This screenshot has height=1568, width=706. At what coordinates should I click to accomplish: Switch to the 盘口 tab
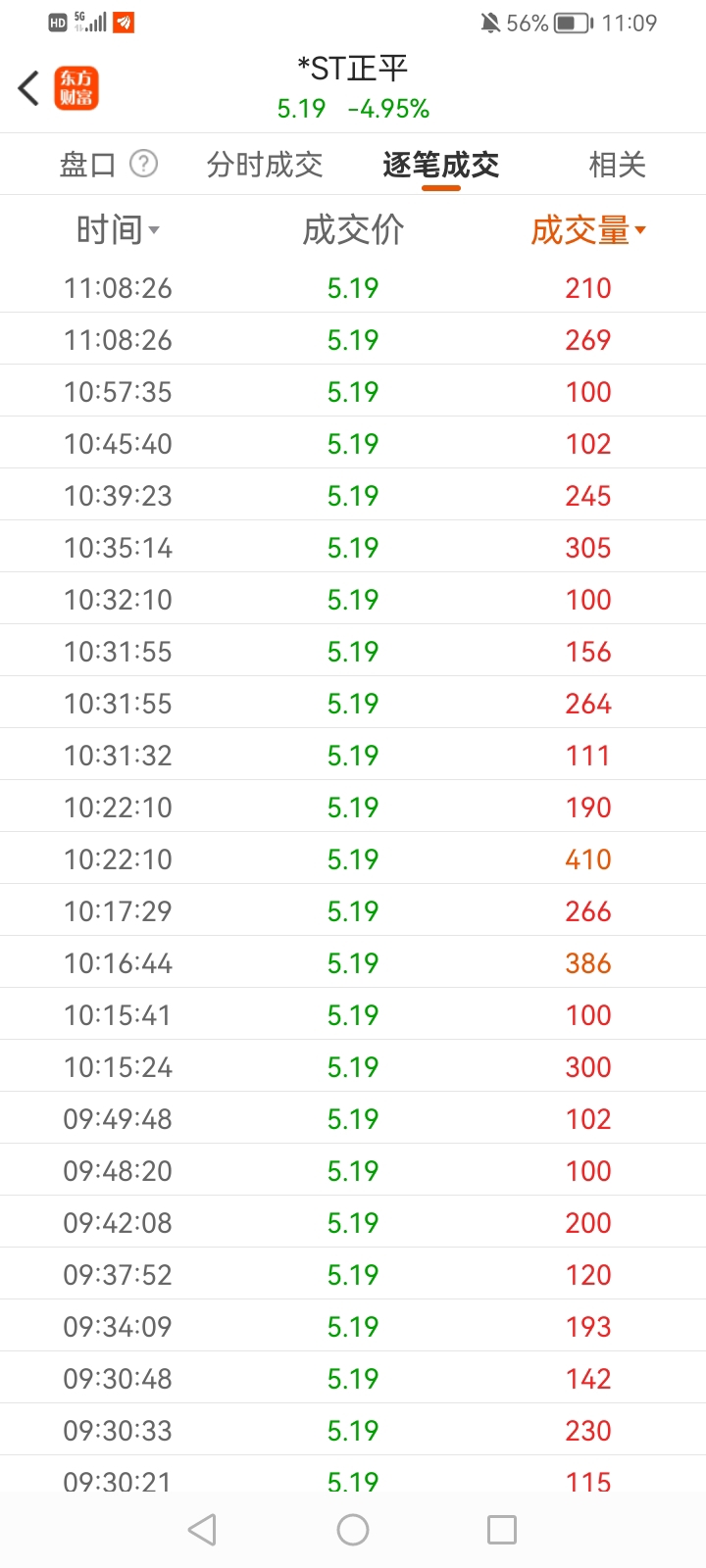[x=88, y=165]
